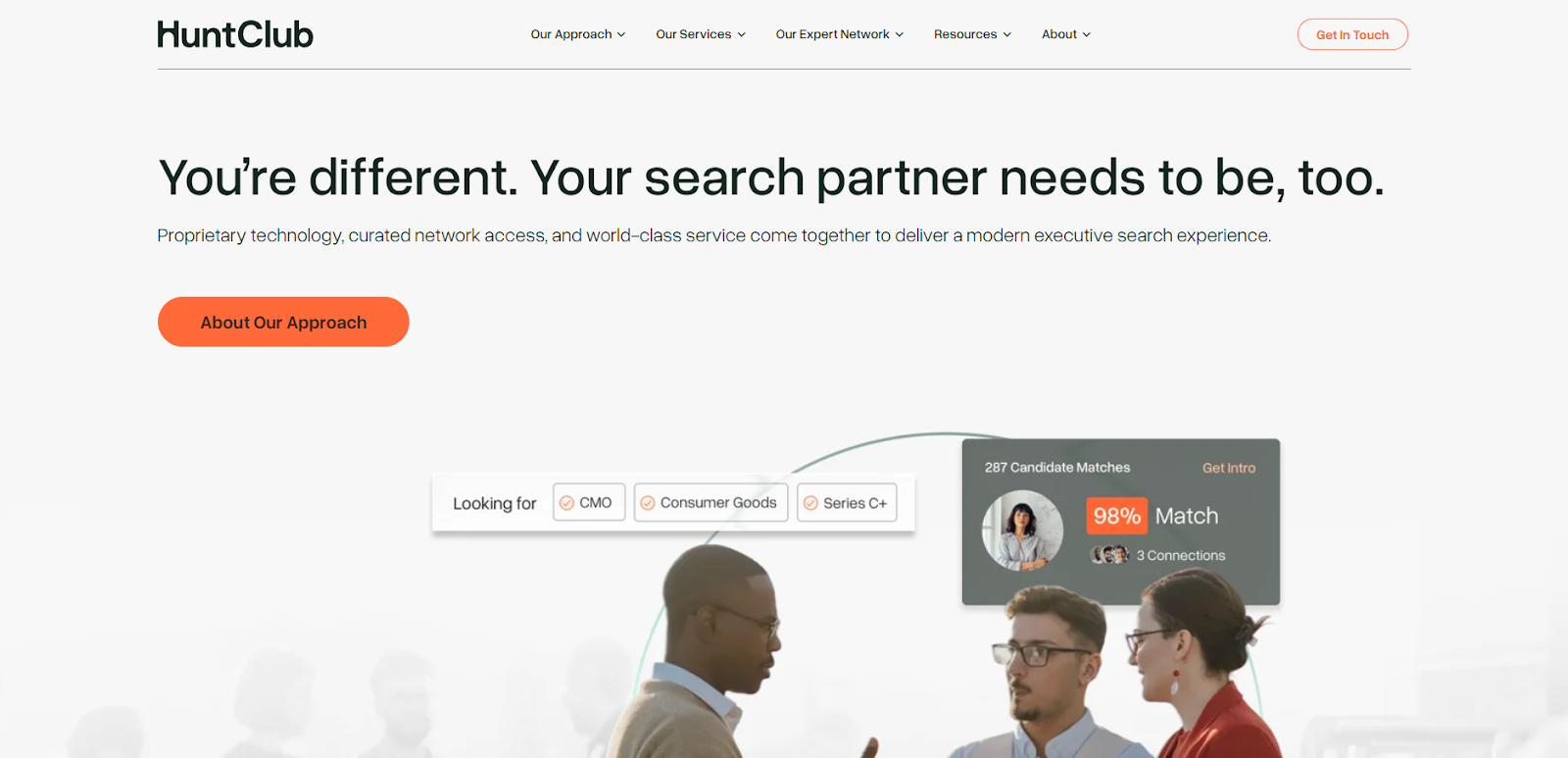This screenshot has width=1568, height=758.
Task: Click the Resources dropdown arrow icon
Action: (x=1007, y=34)
